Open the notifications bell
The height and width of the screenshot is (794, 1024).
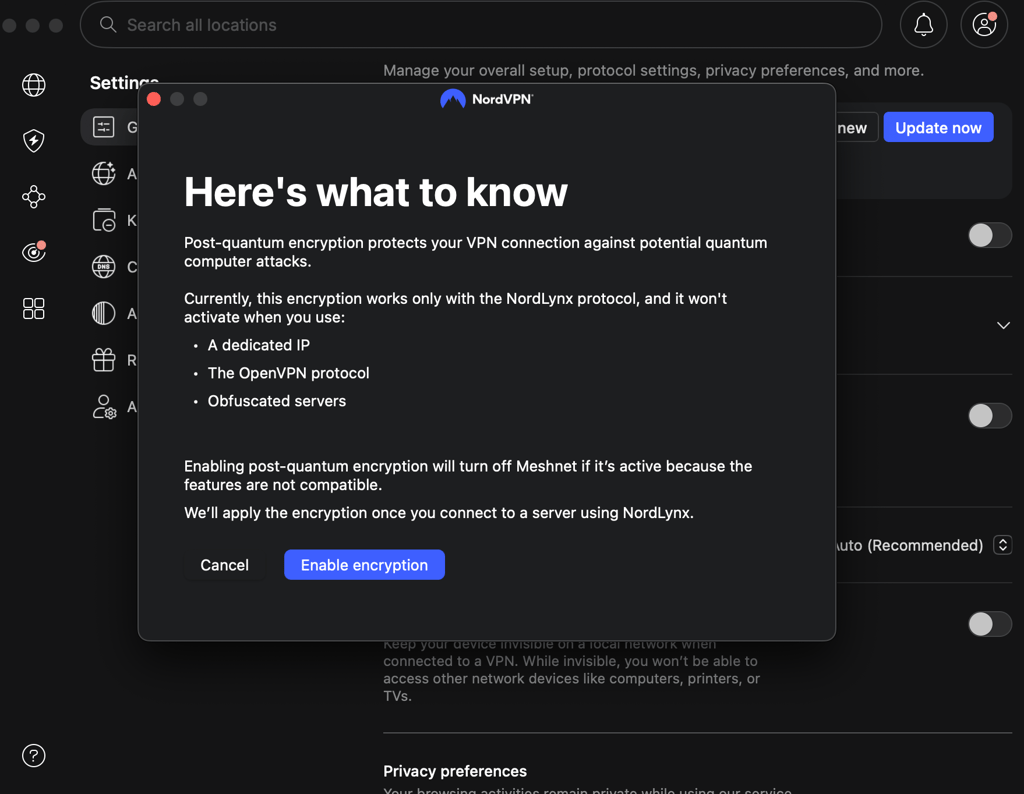923,25
